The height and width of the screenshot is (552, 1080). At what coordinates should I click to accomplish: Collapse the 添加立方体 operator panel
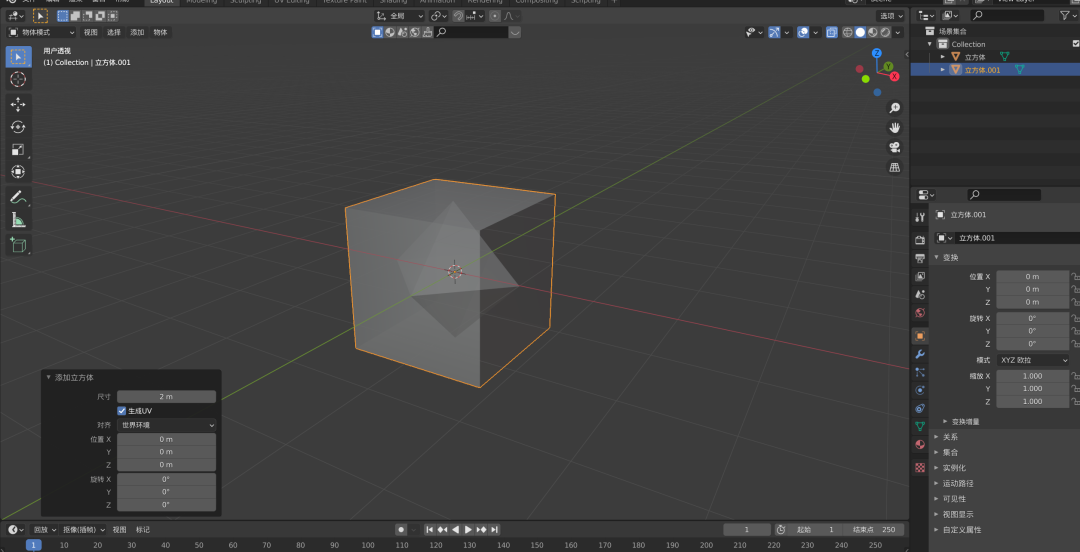(x=48, y=378)
